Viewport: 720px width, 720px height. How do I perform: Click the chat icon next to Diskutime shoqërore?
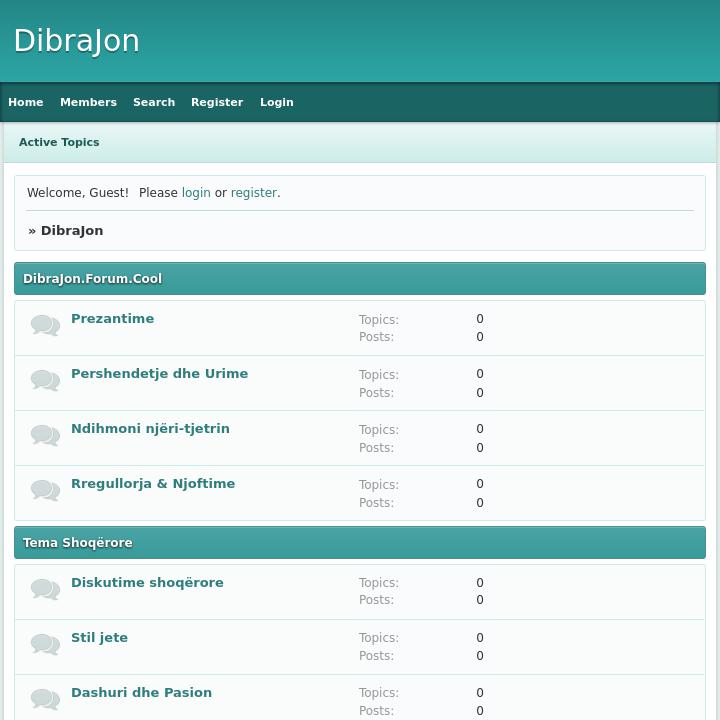click(45, 589)
